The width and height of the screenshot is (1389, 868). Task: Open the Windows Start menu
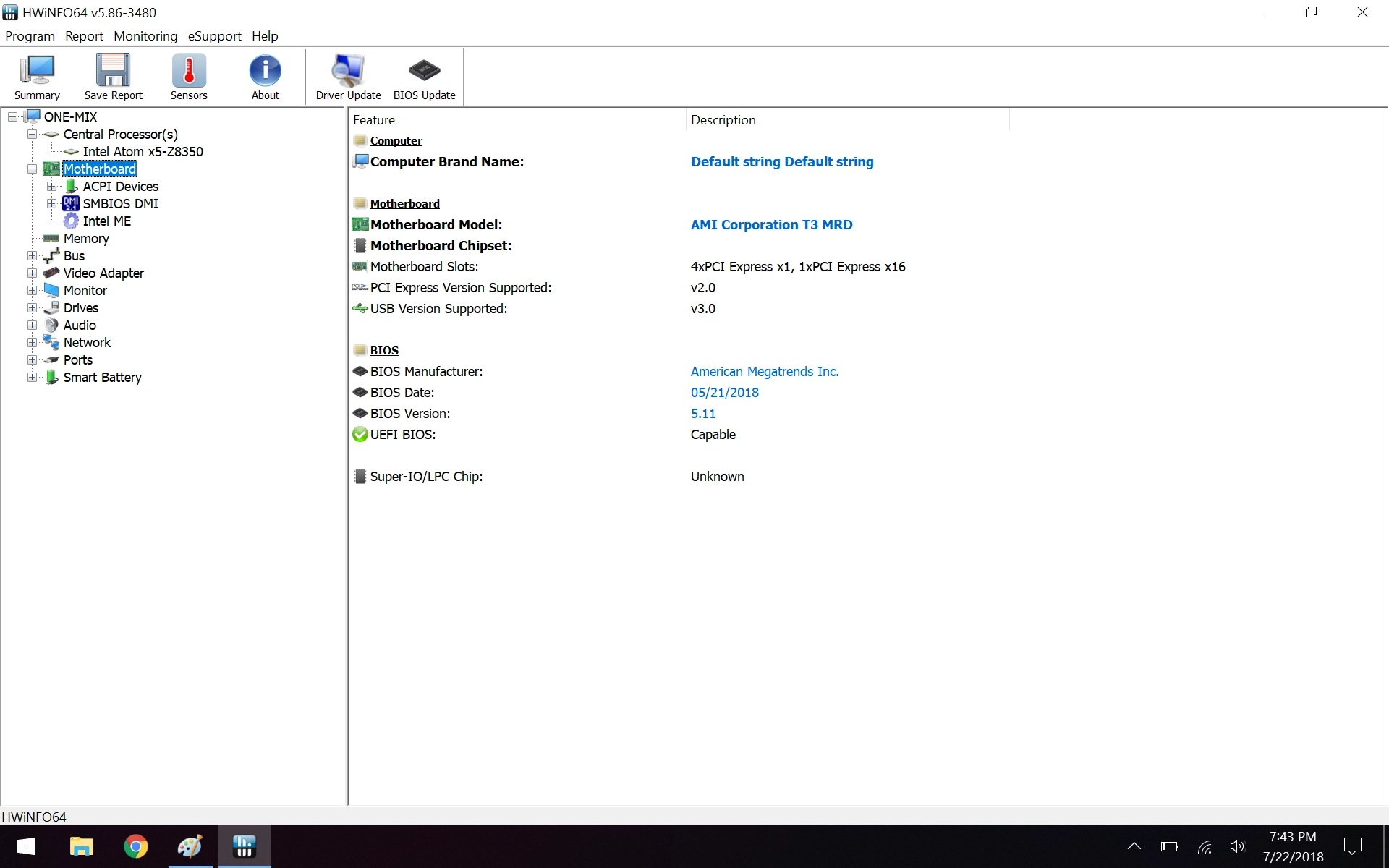click(x=26, y=846)
